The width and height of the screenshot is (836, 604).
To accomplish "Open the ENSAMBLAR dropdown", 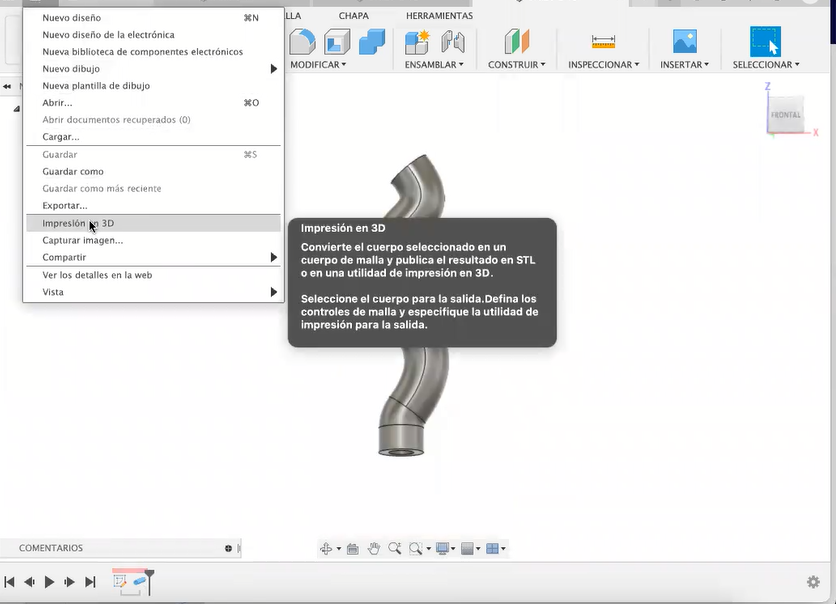I will click(434, 65).
